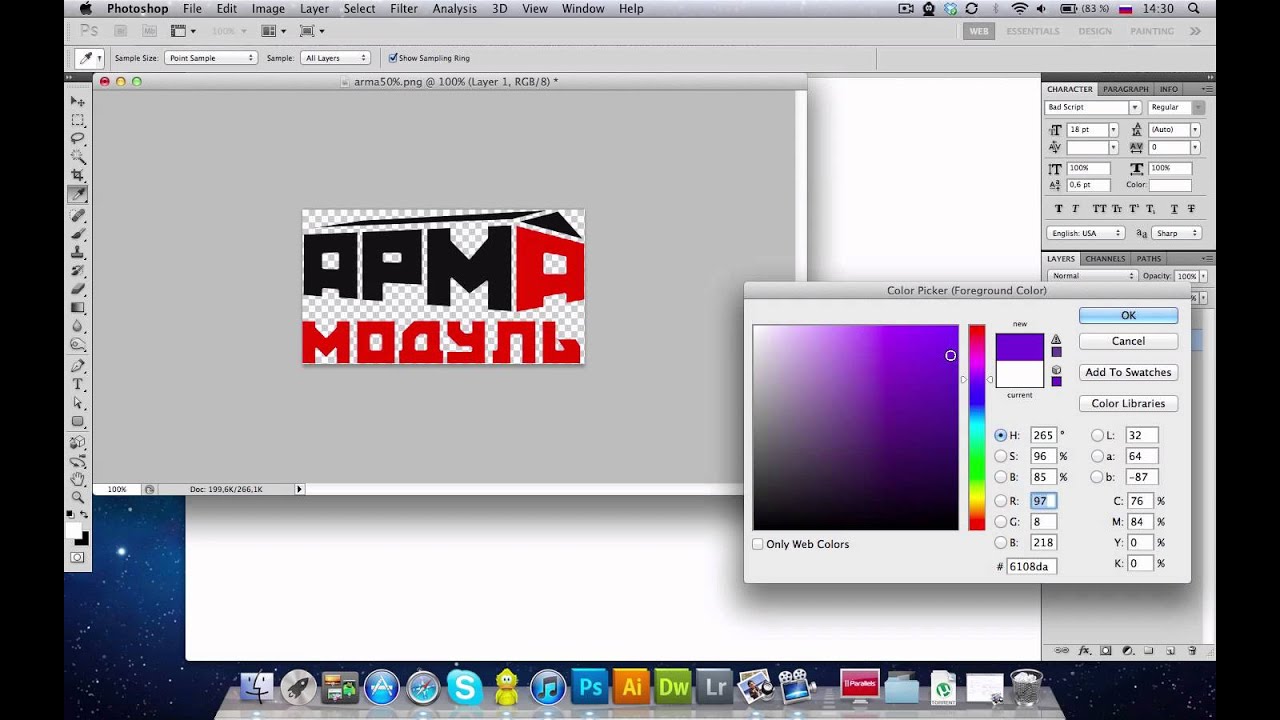
Task: Select the History Brush tool
Action: [77, 270]
